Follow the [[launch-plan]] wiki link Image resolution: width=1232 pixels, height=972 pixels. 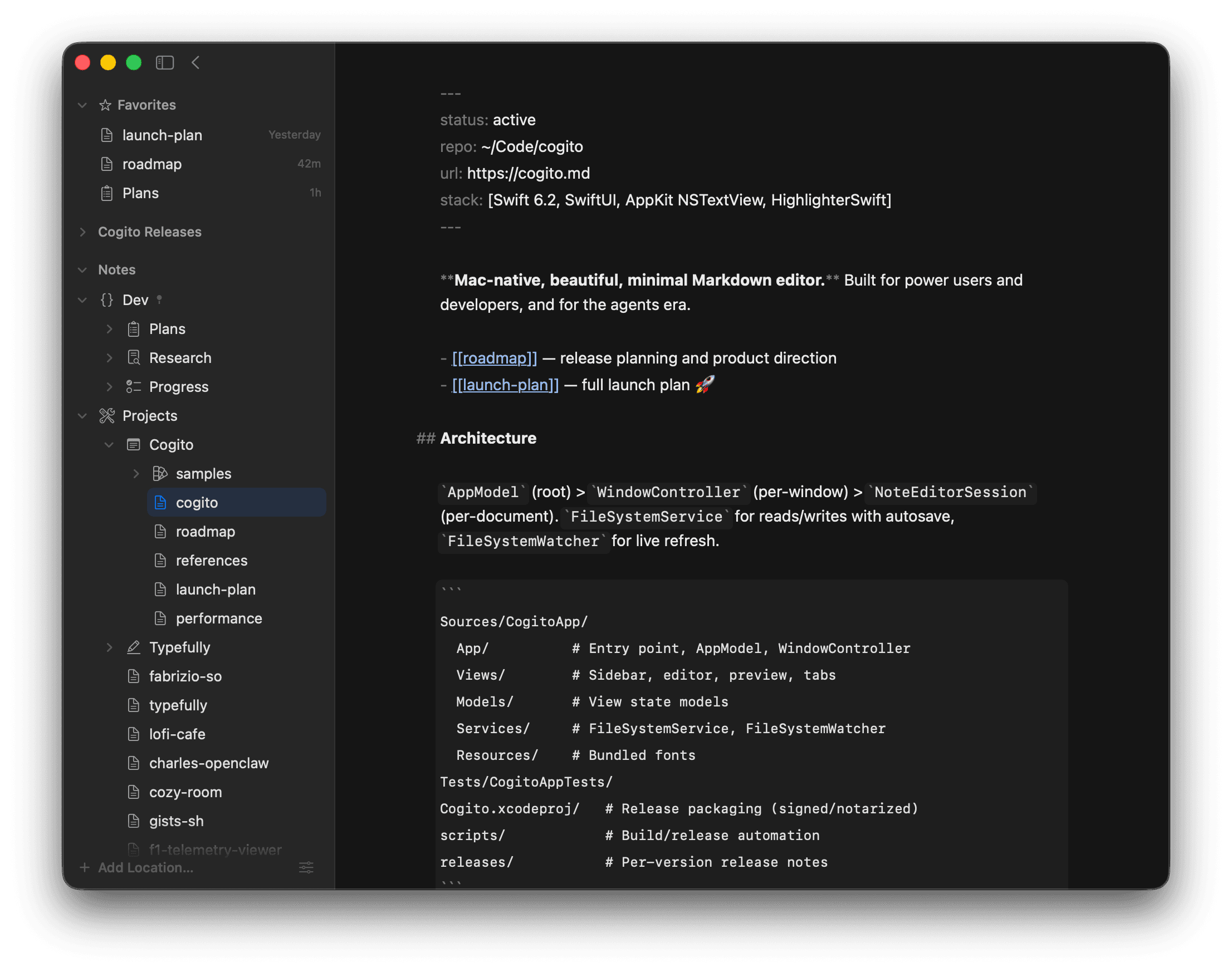coord(506,385)
